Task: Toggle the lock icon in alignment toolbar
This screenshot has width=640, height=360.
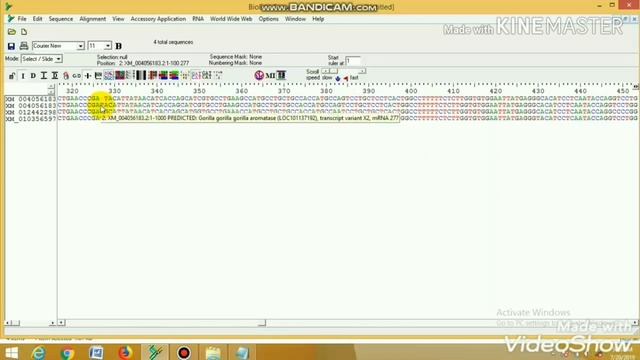Action: click(12, 76)
